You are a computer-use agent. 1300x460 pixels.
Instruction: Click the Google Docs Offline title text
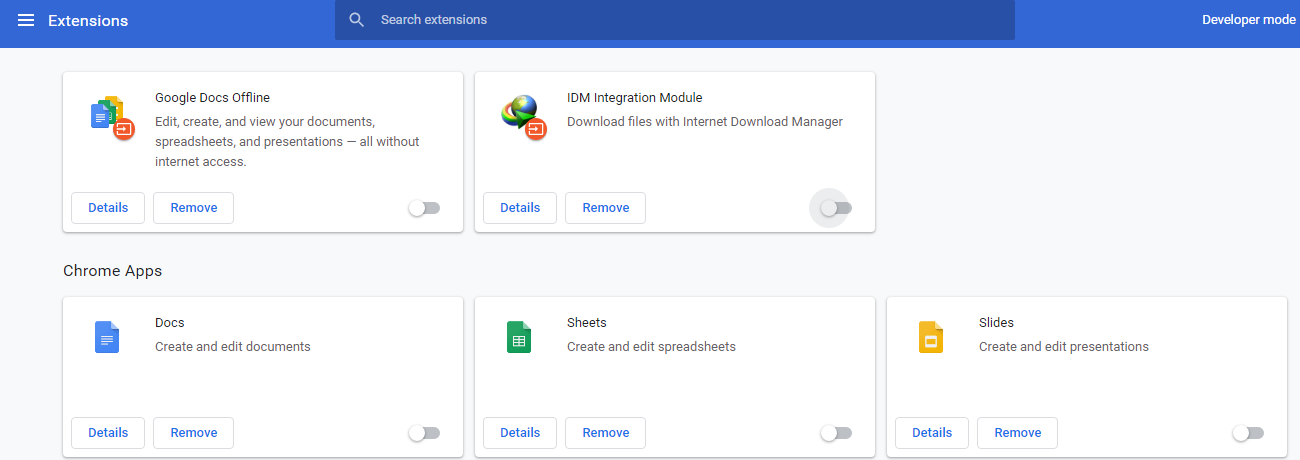click(212, 98)
